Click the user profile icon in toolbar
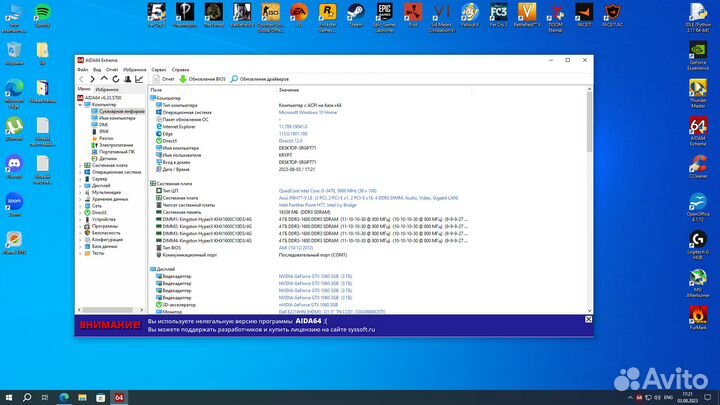The height and width of the screenshot is (405, 720). (x=128, y=78)
